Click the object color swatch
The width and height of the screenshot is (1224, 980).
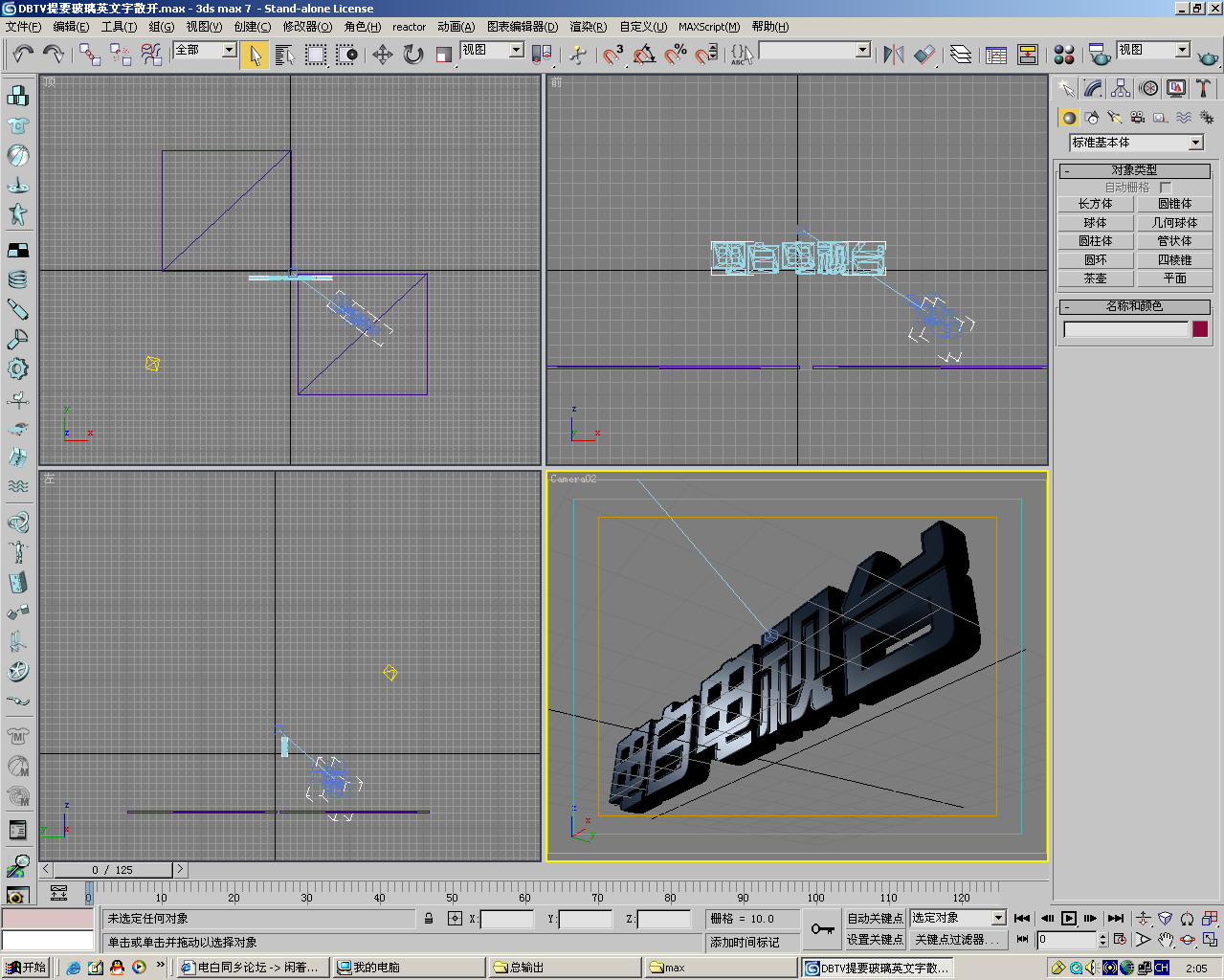pos(1200,329)
